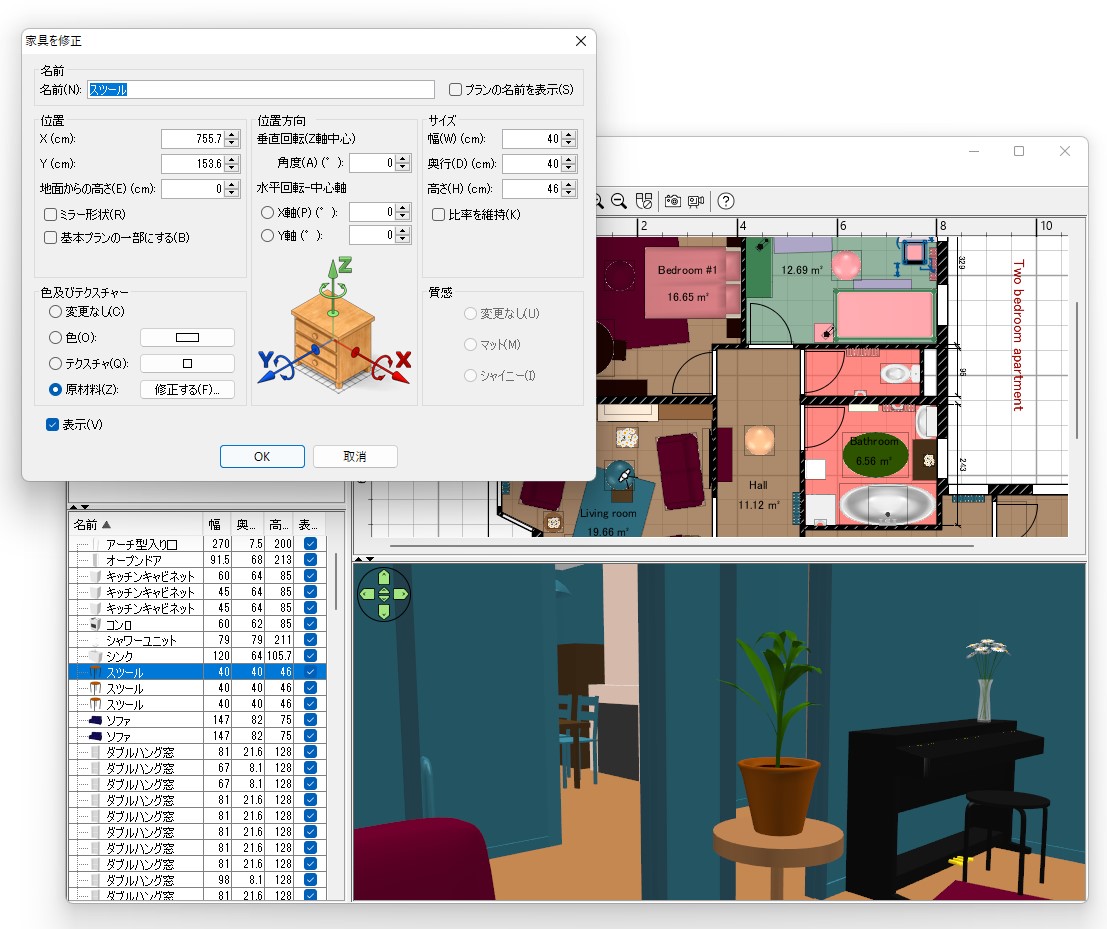Collapse 3D view using the small down arrow above it
Screen dimensions: 1107x929
click(369, 558)
